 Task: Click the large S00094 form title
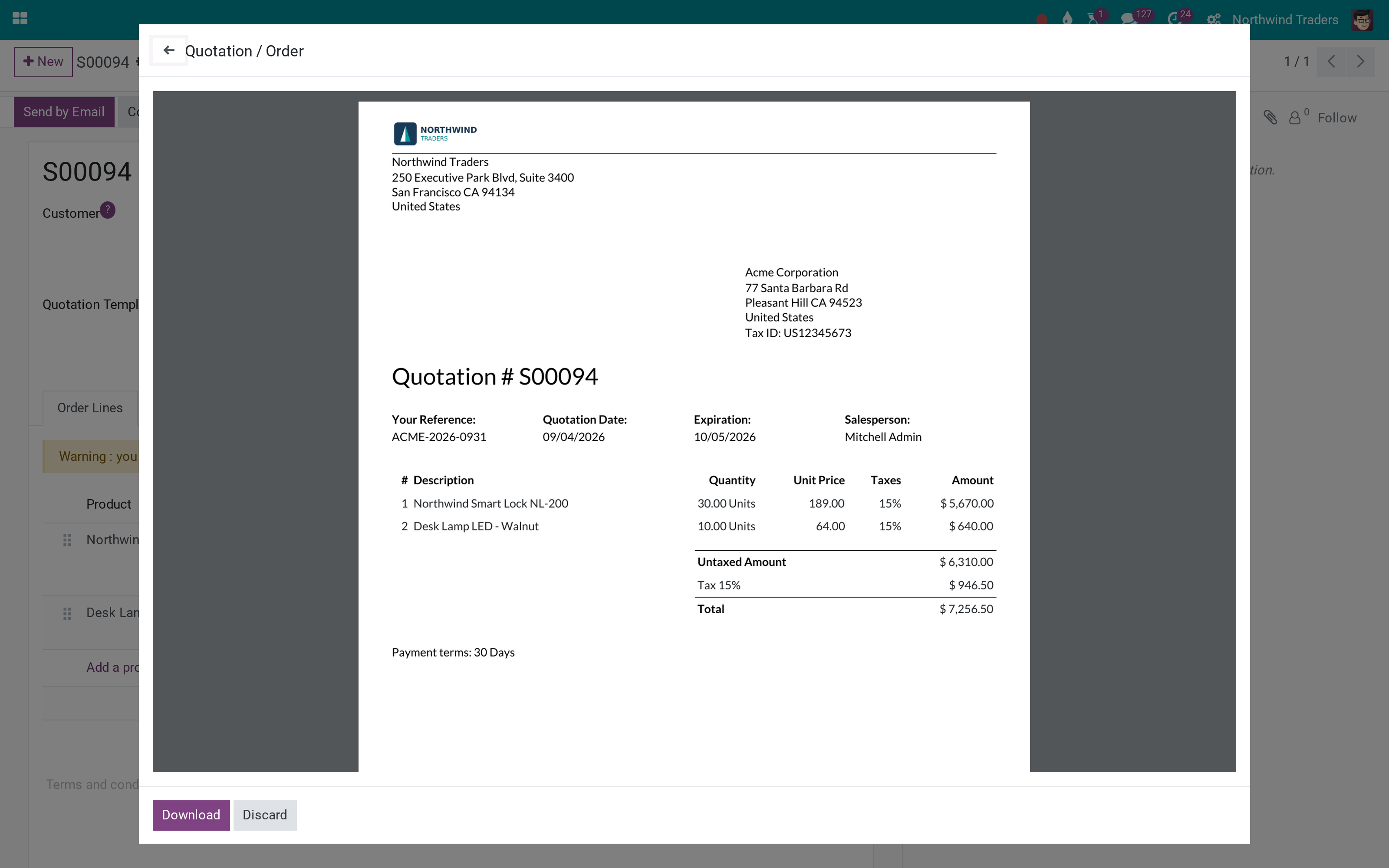click(x=87, y=172)
